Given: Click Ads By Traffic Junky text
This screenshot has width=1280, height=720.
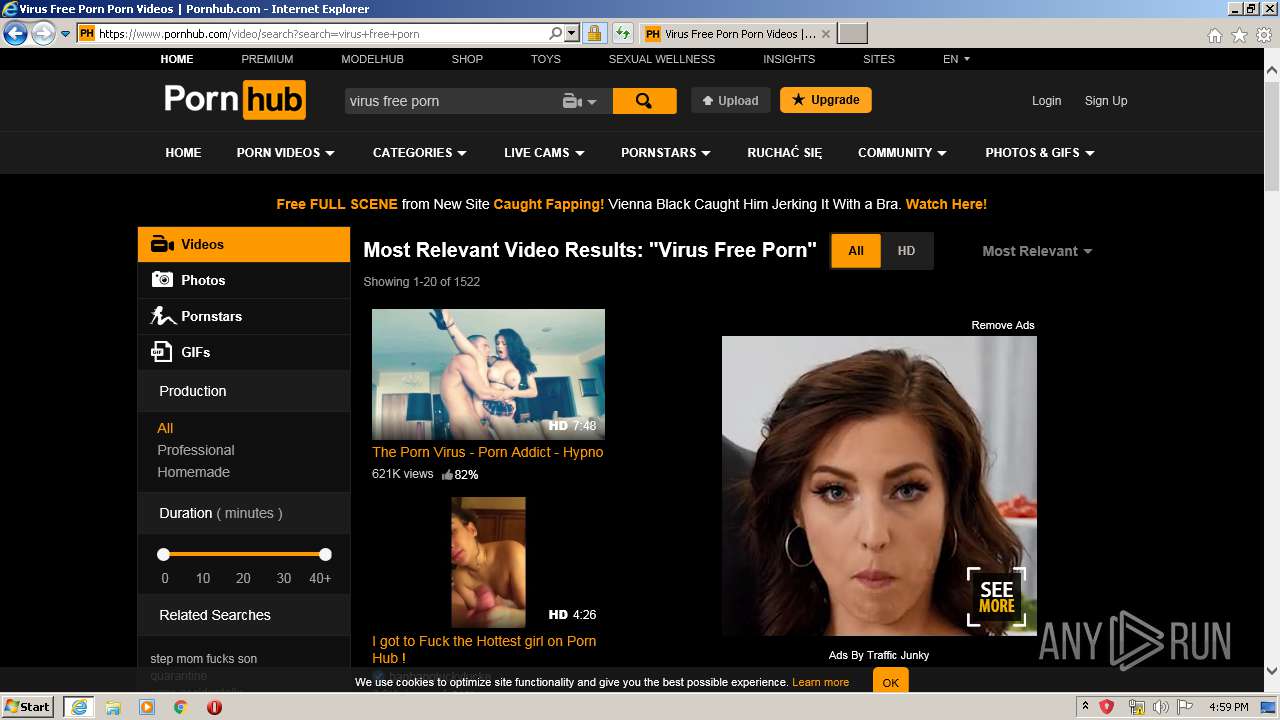Looking at the screenshot, I should point(879,655).
